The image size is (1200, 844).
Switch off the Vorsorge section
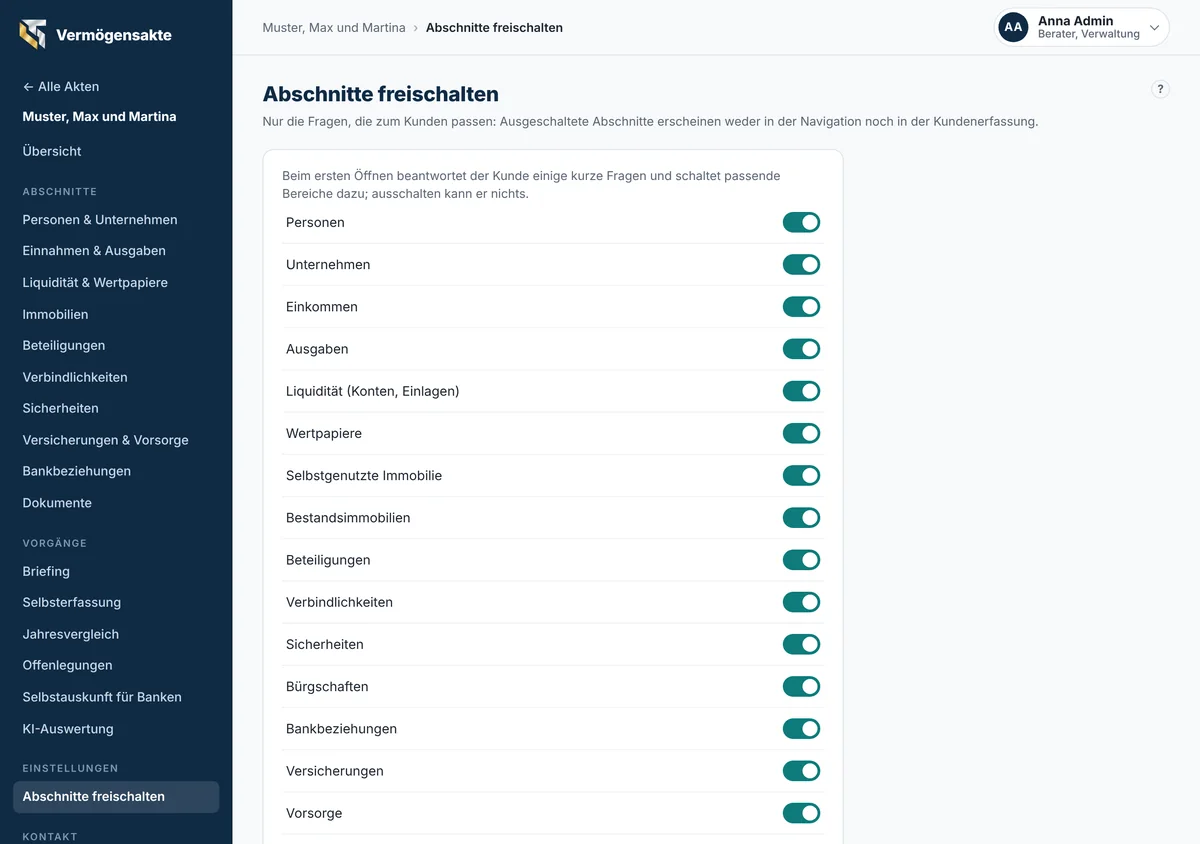tap(801, 813)
